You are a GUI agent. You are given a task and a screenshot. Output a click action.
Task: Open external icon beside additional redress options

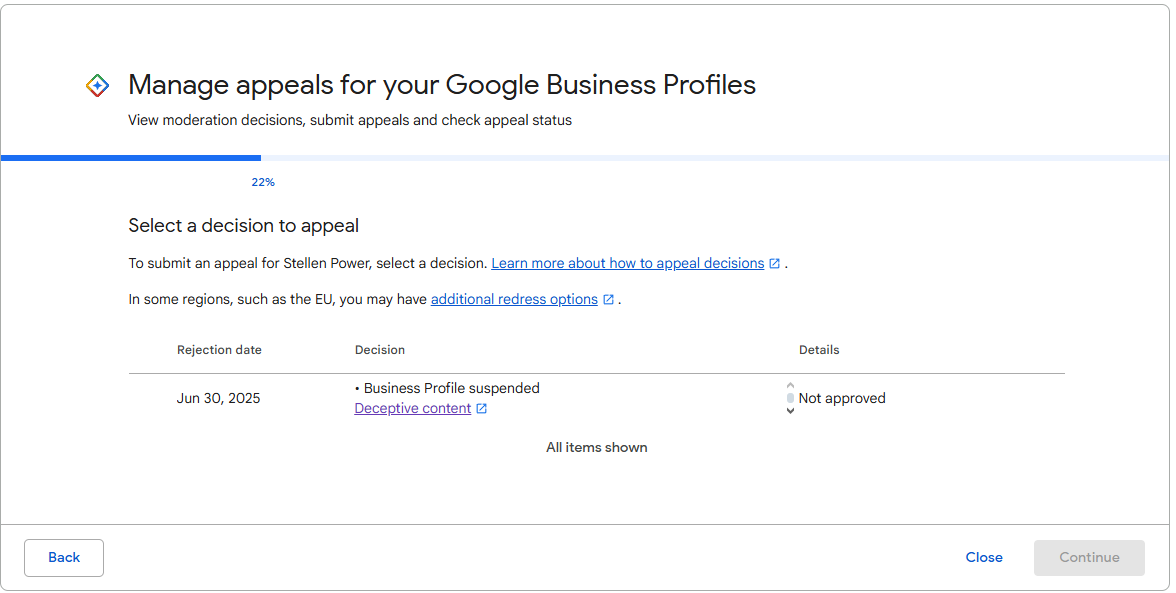click(x=608, y=299)
